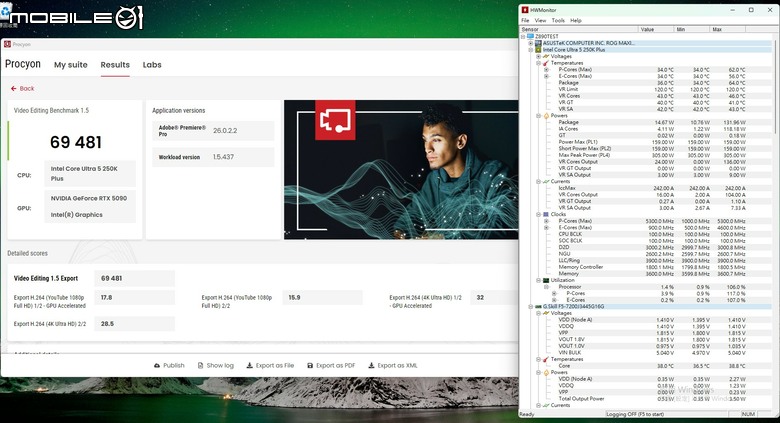Expand the P-Cores (Max) clocks entry
Viewport: 780px width, 423px height.
point(546,221)
